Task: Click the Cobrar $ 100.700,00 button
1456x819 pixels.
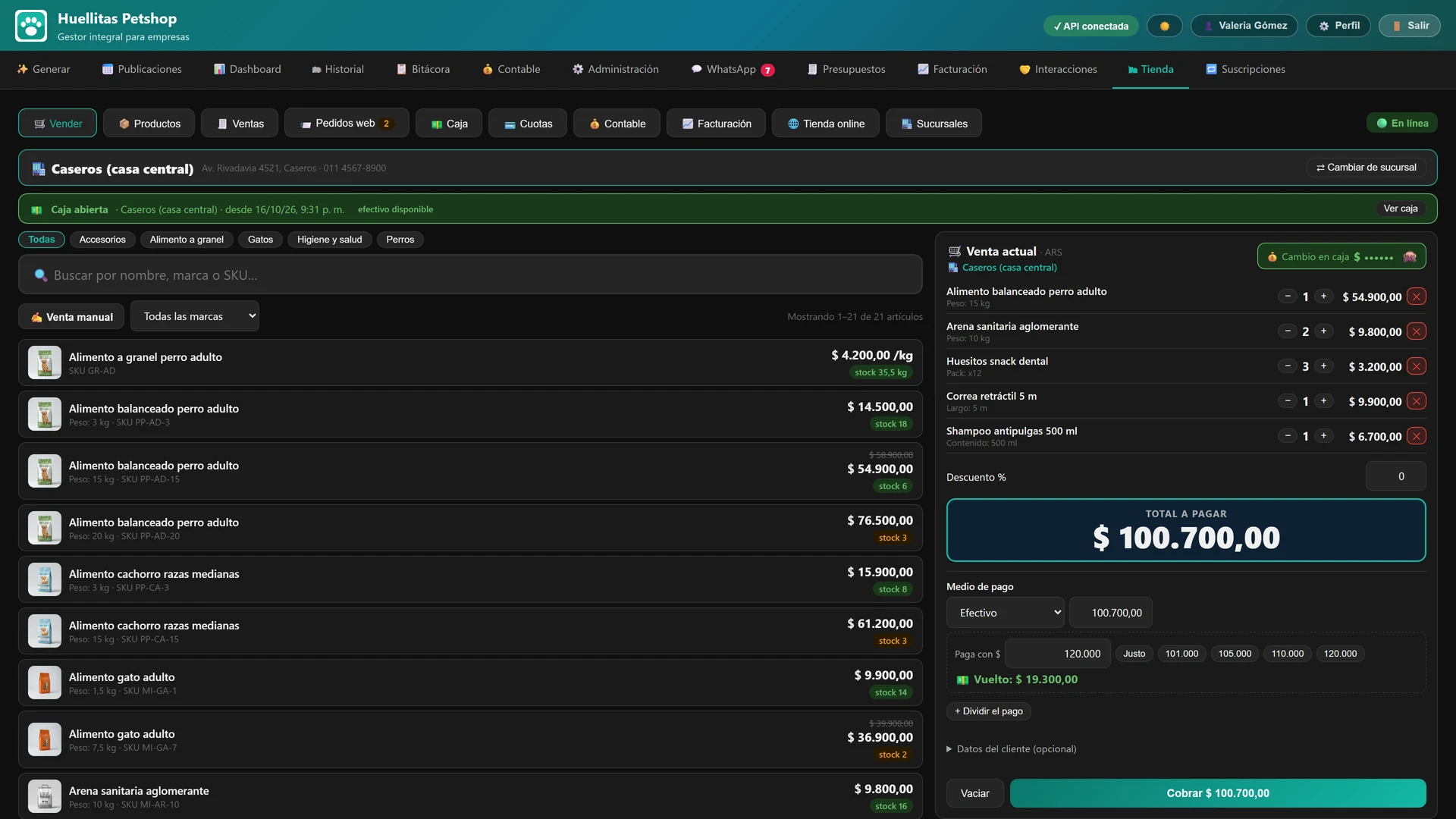Action: tap(1218, 793)
